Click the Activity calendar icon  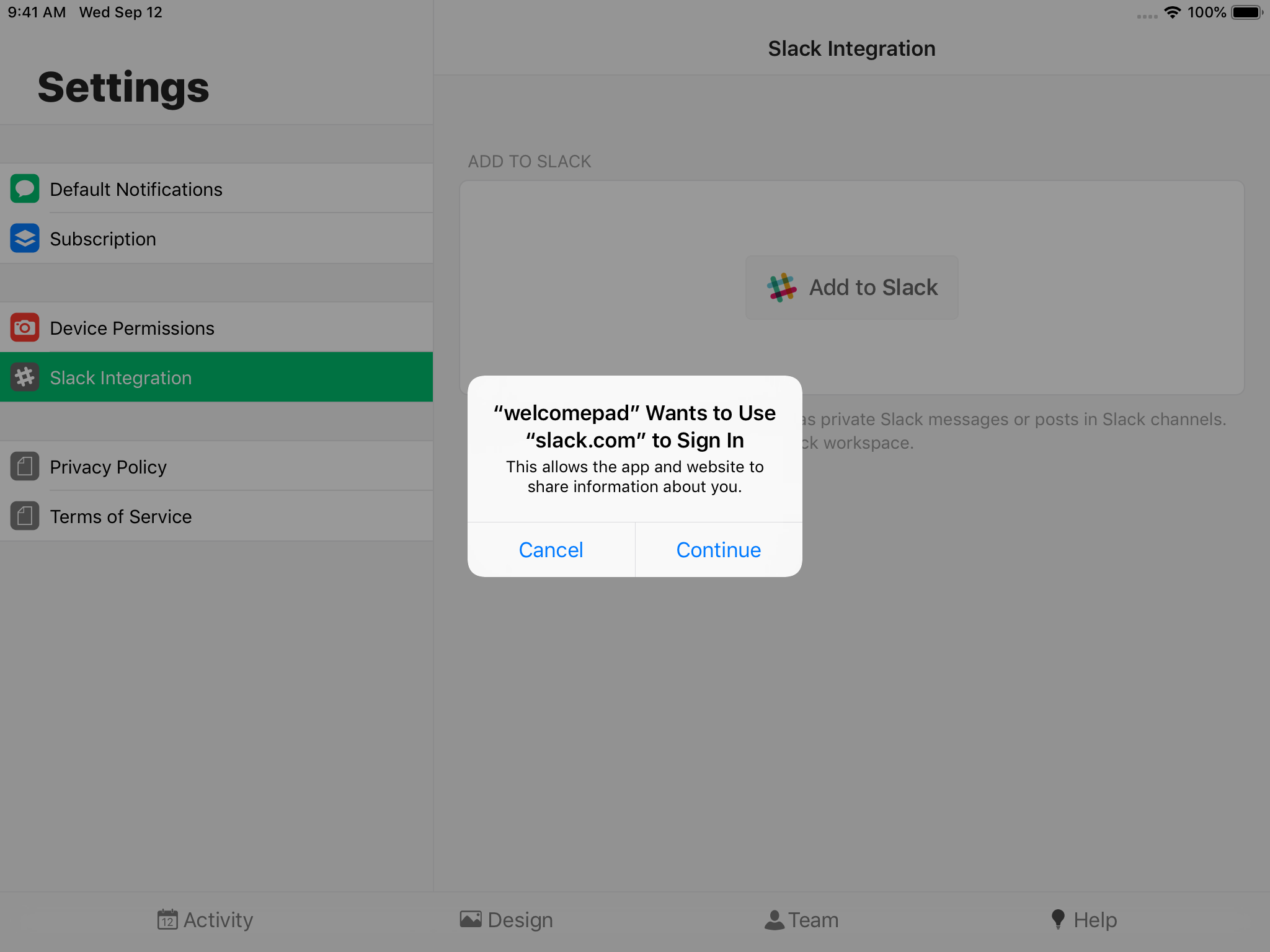(167, 920)
